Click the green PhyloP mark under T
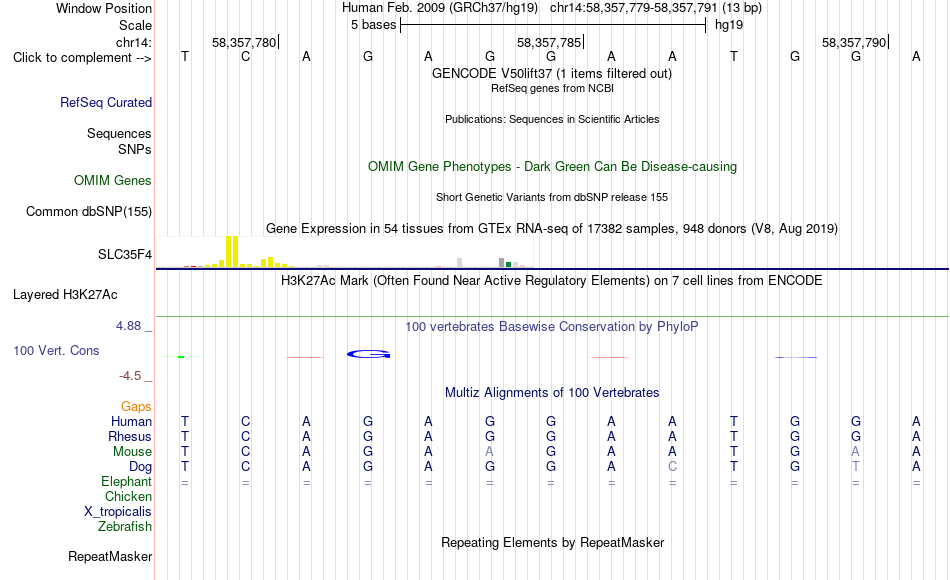 tap(181, 357)
